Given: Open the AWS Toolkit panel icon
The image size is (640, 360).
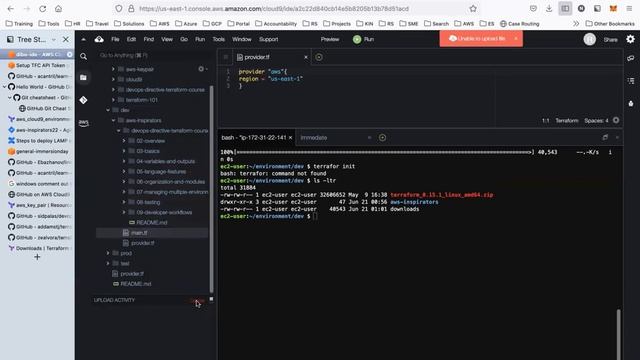Looking at the screenshot, I should (x=83, y=122).
